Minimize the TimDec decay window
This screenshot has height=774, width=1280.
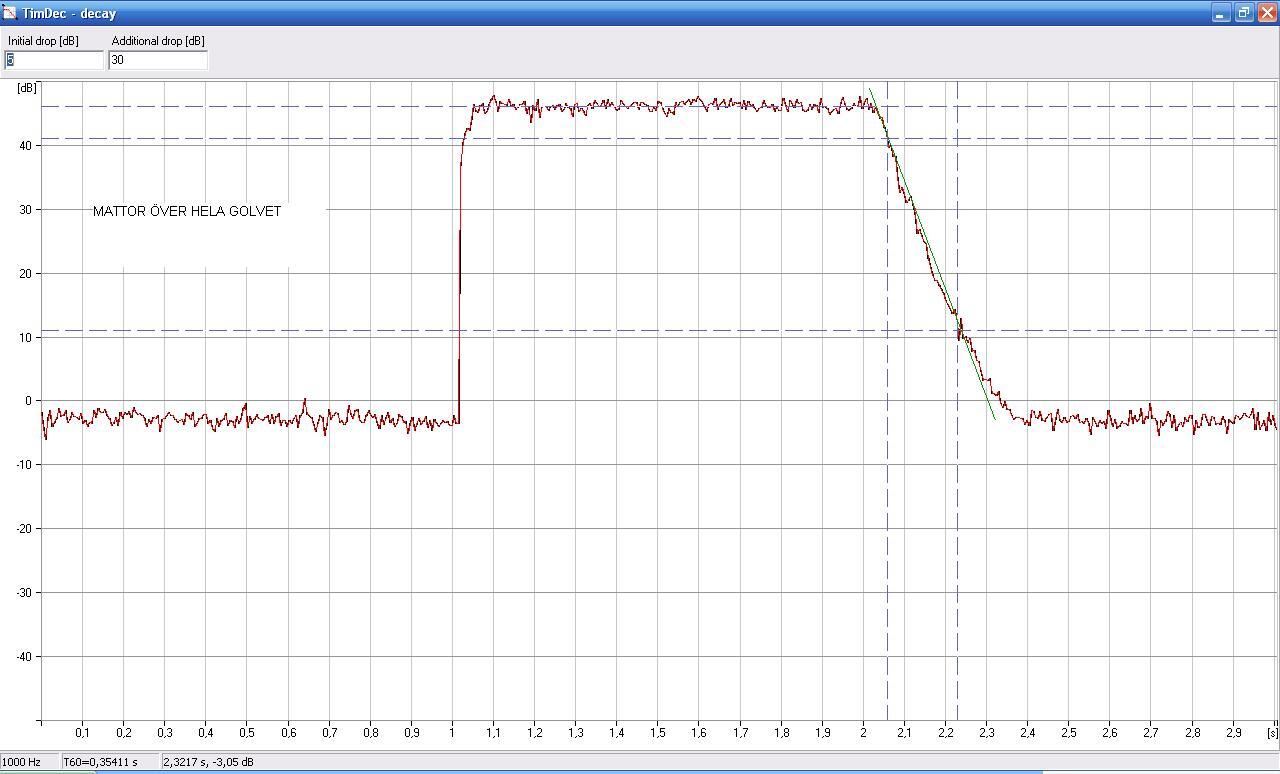(1220, 13)
